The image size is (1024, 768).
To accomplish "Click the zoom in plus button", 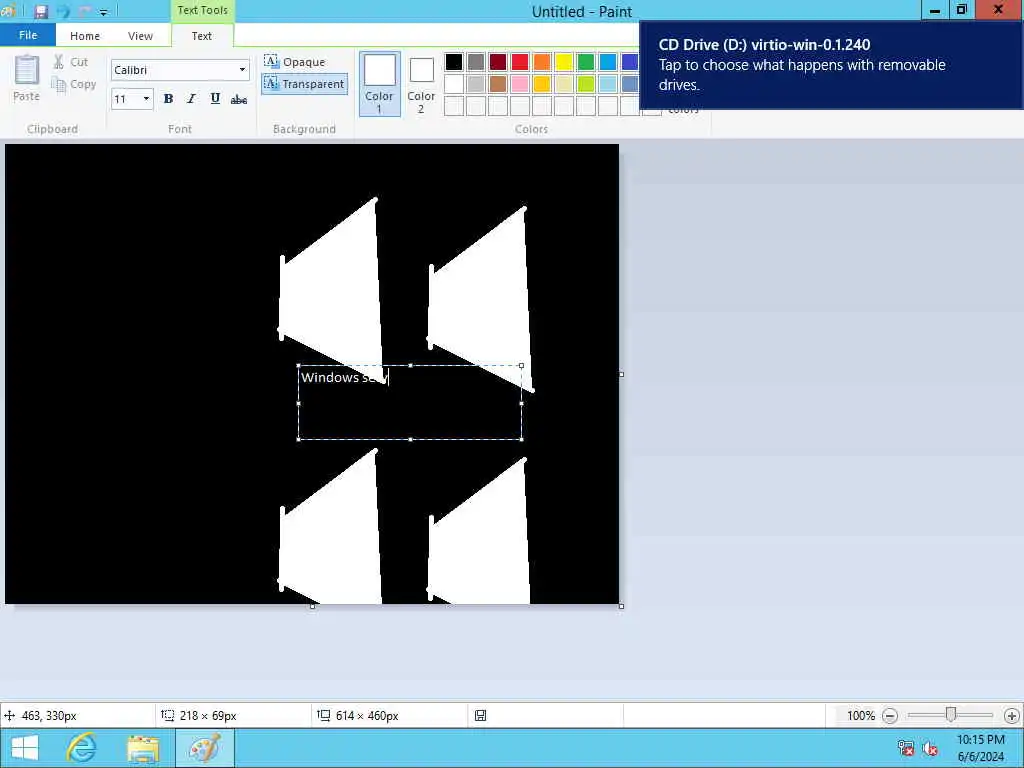I will pyautogui.click(x=1011, y=716).
